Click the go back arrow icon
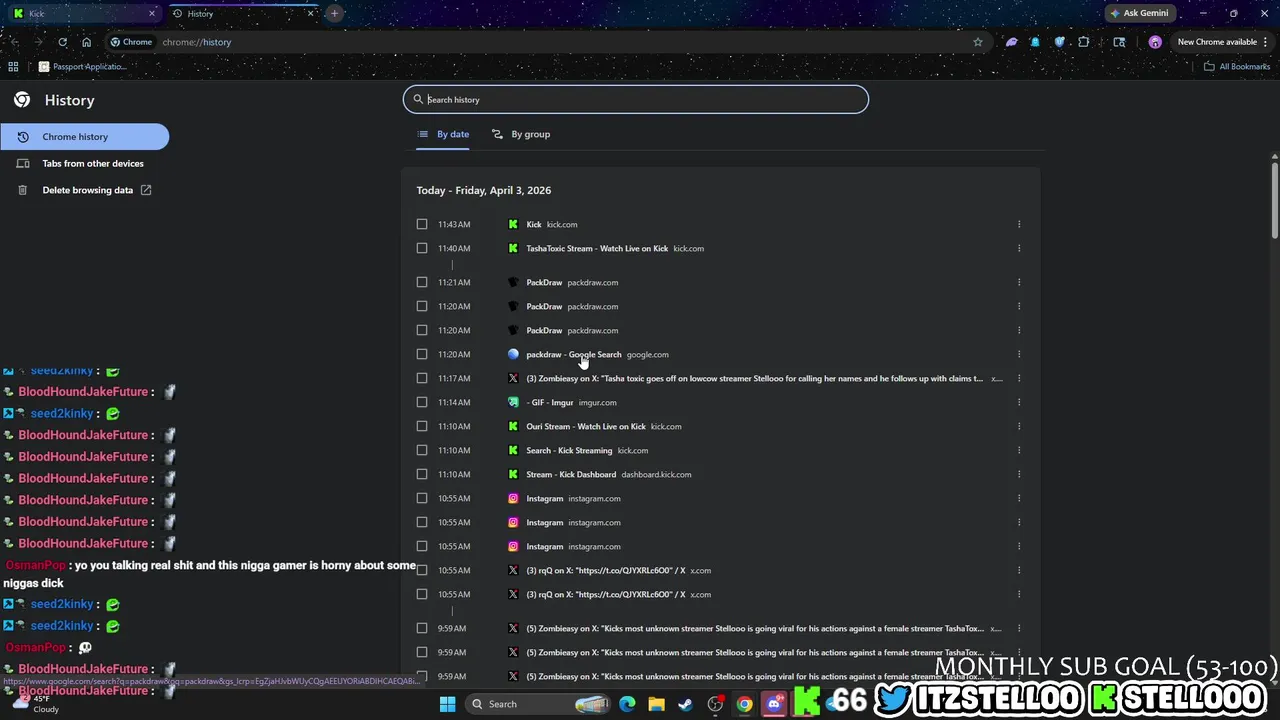Image resolution: width=1280 pixels, height=720 pixels. pyautogui.click(x=14, y=42)
